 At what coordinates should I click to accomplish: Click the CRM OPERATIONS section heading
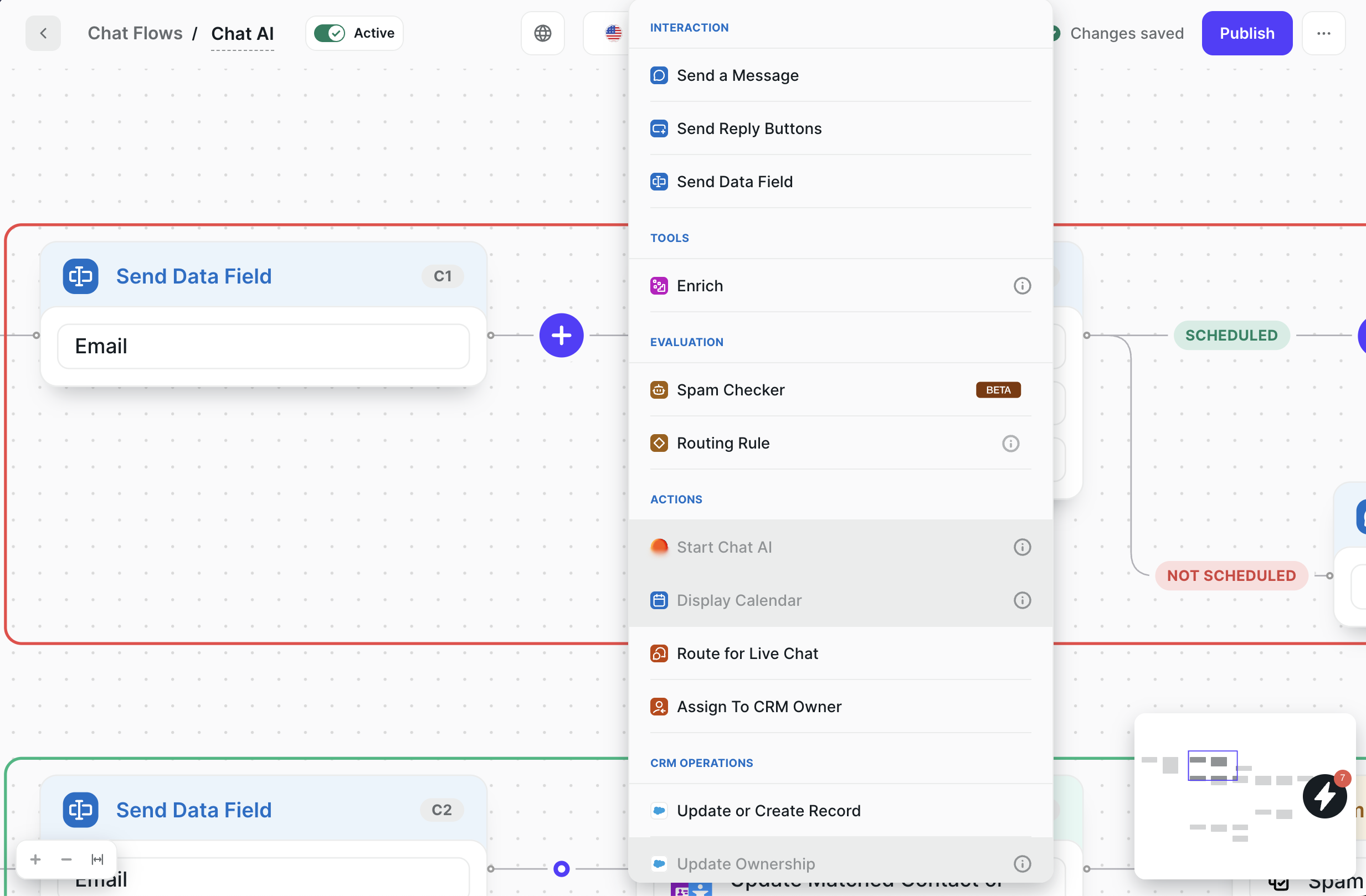[701, 763]
